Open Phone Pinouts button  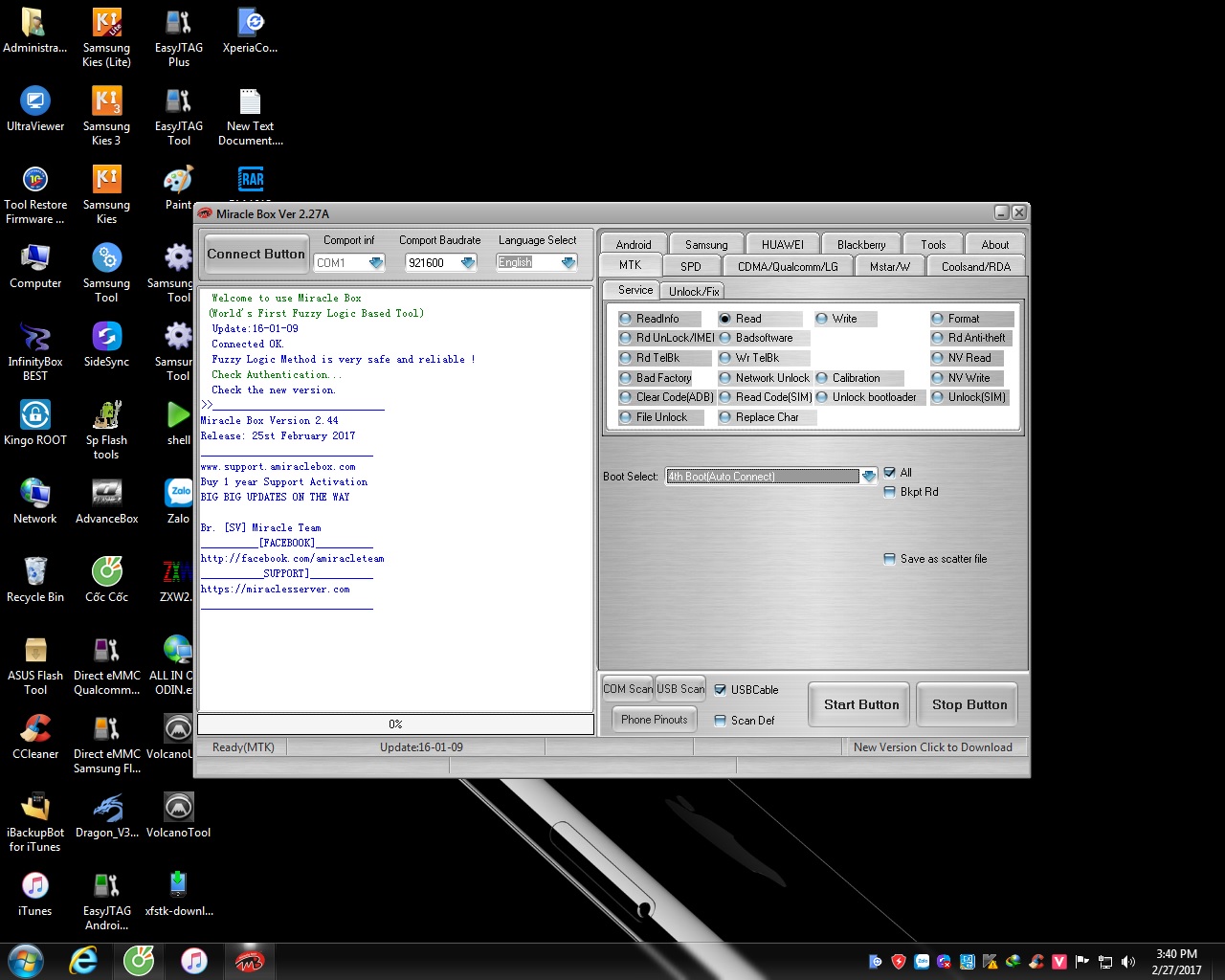654,720
